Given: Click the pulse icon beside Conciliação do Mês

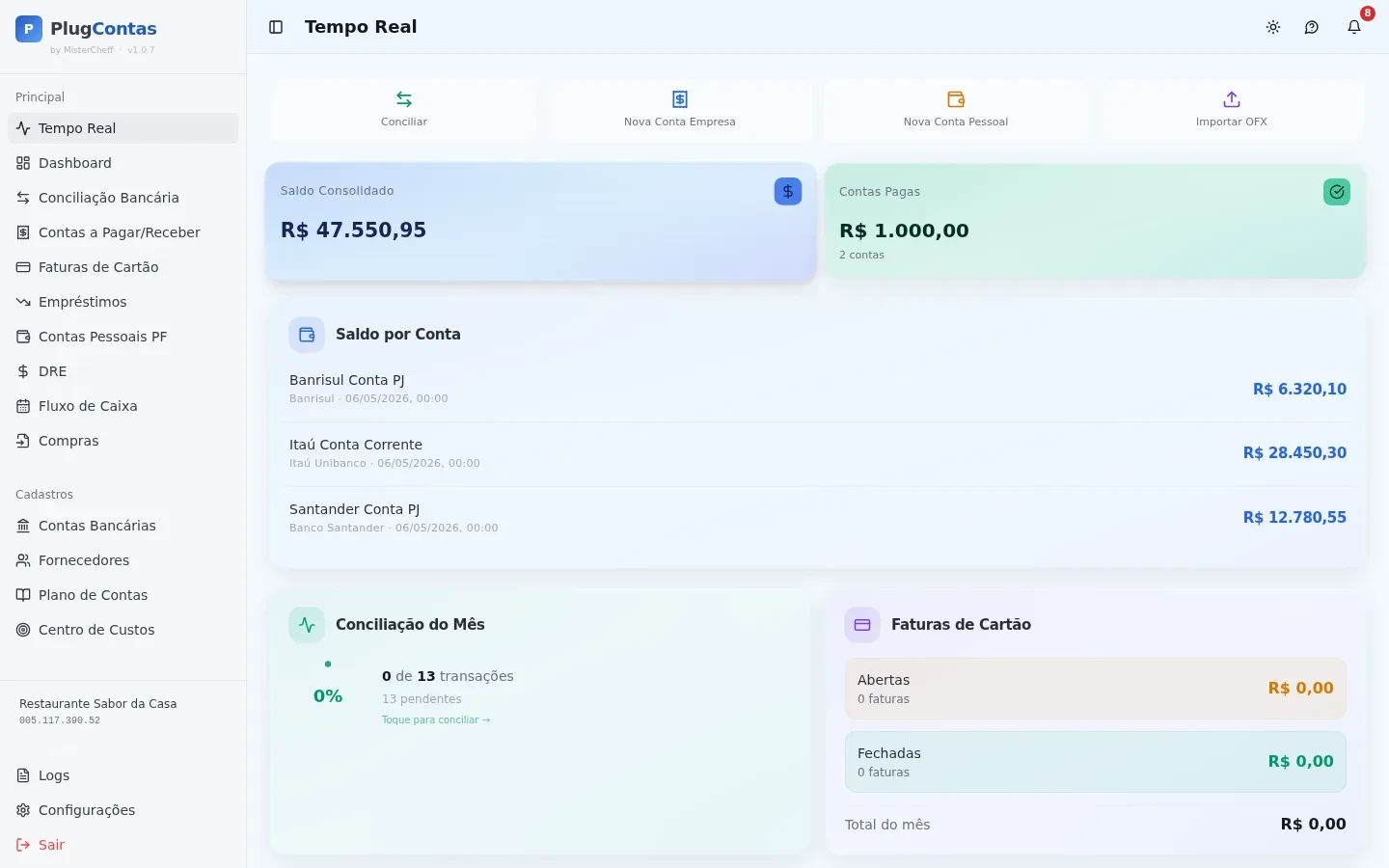Looking at the screenshot, I should click(x=307, y=625).
